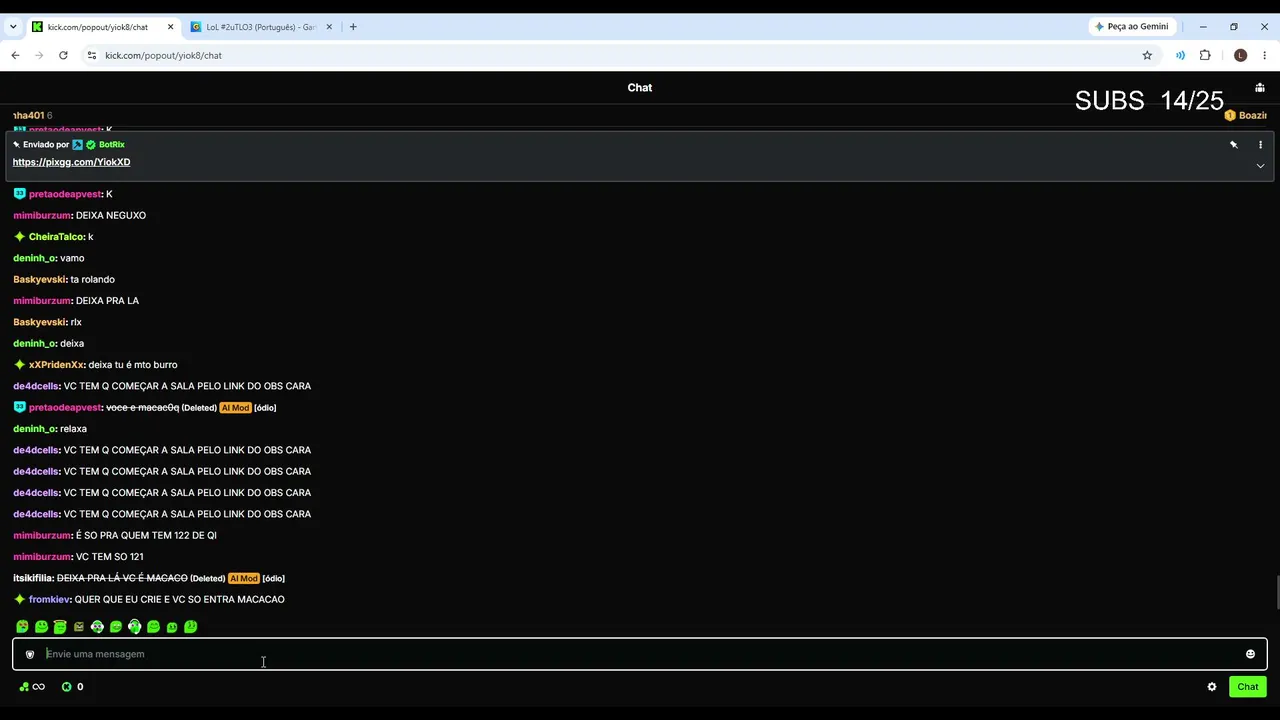Screen dimensions: 1280x720
Task: Insert the dark olive square quick emote
Action: point(79,627)
